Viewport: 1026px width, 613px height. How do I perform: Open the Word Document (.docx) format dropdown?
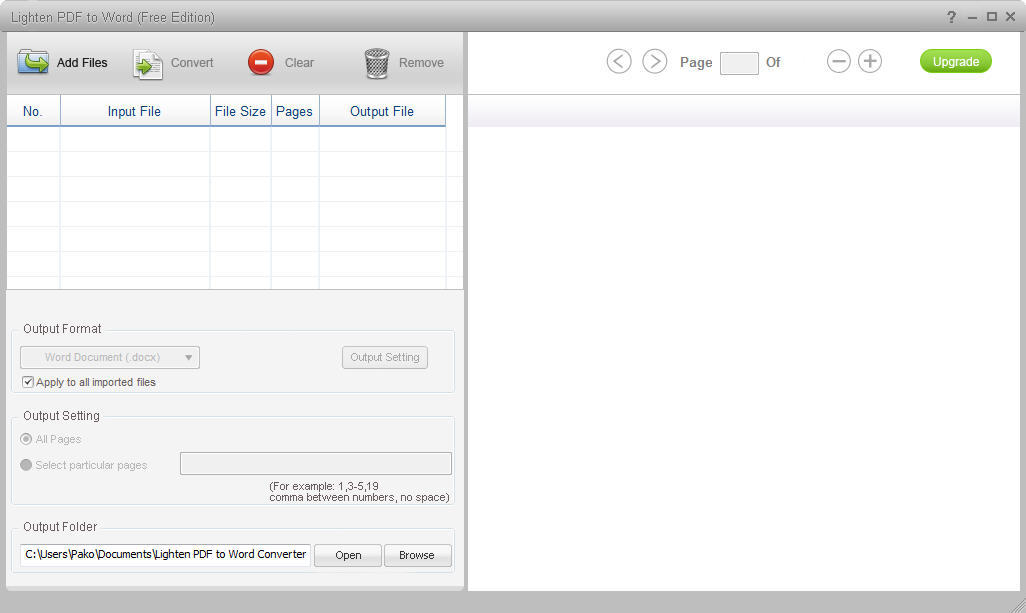pos(110,357)
